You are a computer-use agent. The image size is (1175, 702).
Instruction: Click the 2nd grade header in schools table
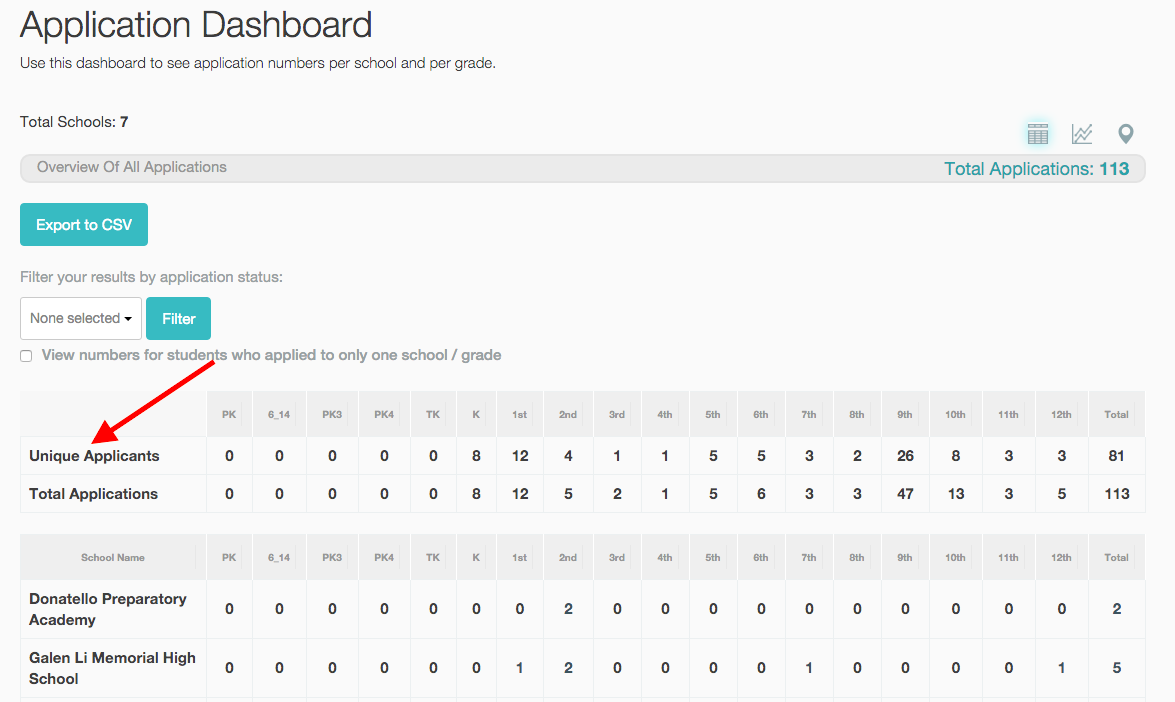point(568,557)
